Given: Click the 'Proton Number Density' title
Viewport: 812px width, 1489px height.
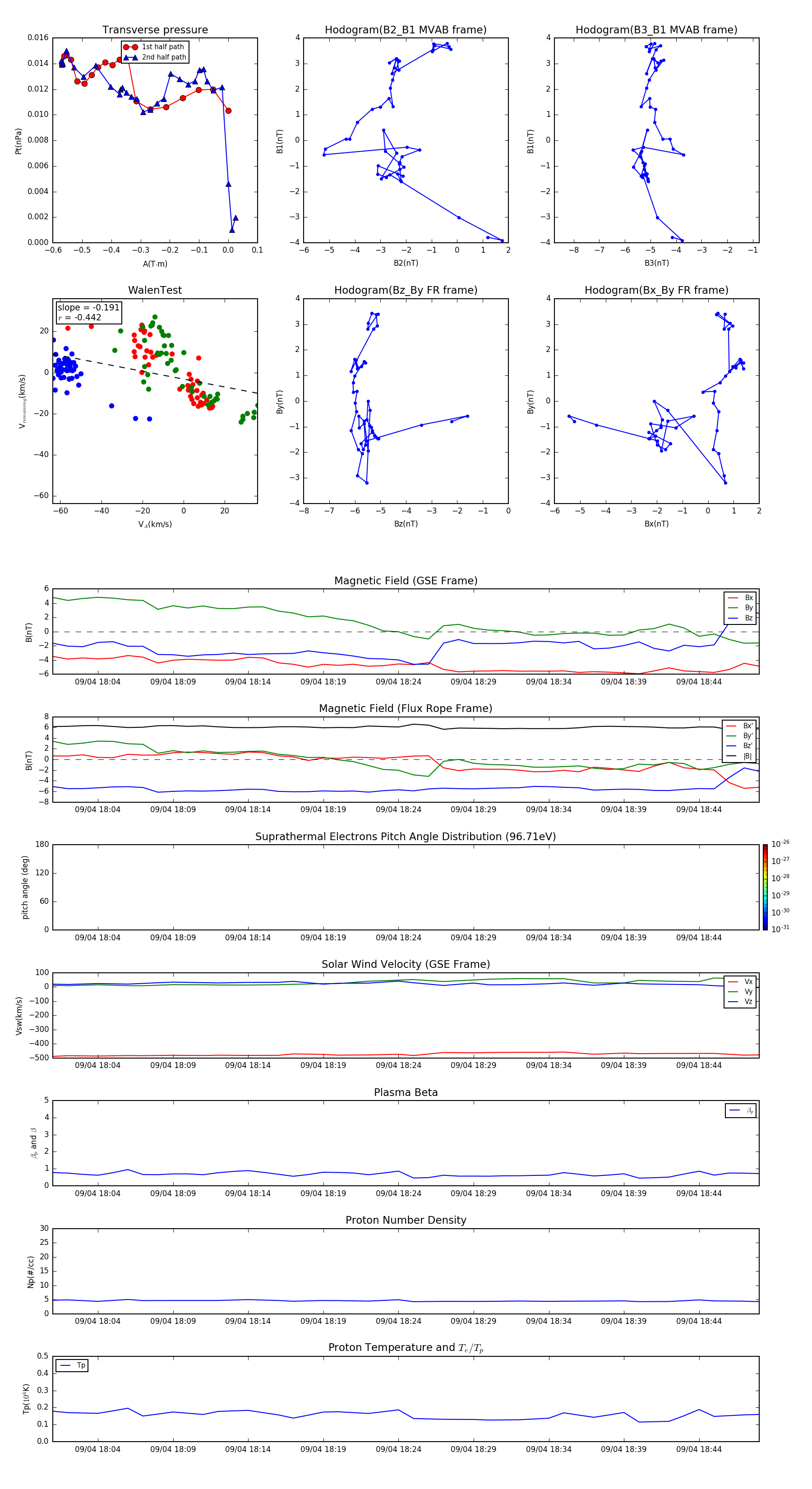Looking at the screenshot, I should point(406,1220).
